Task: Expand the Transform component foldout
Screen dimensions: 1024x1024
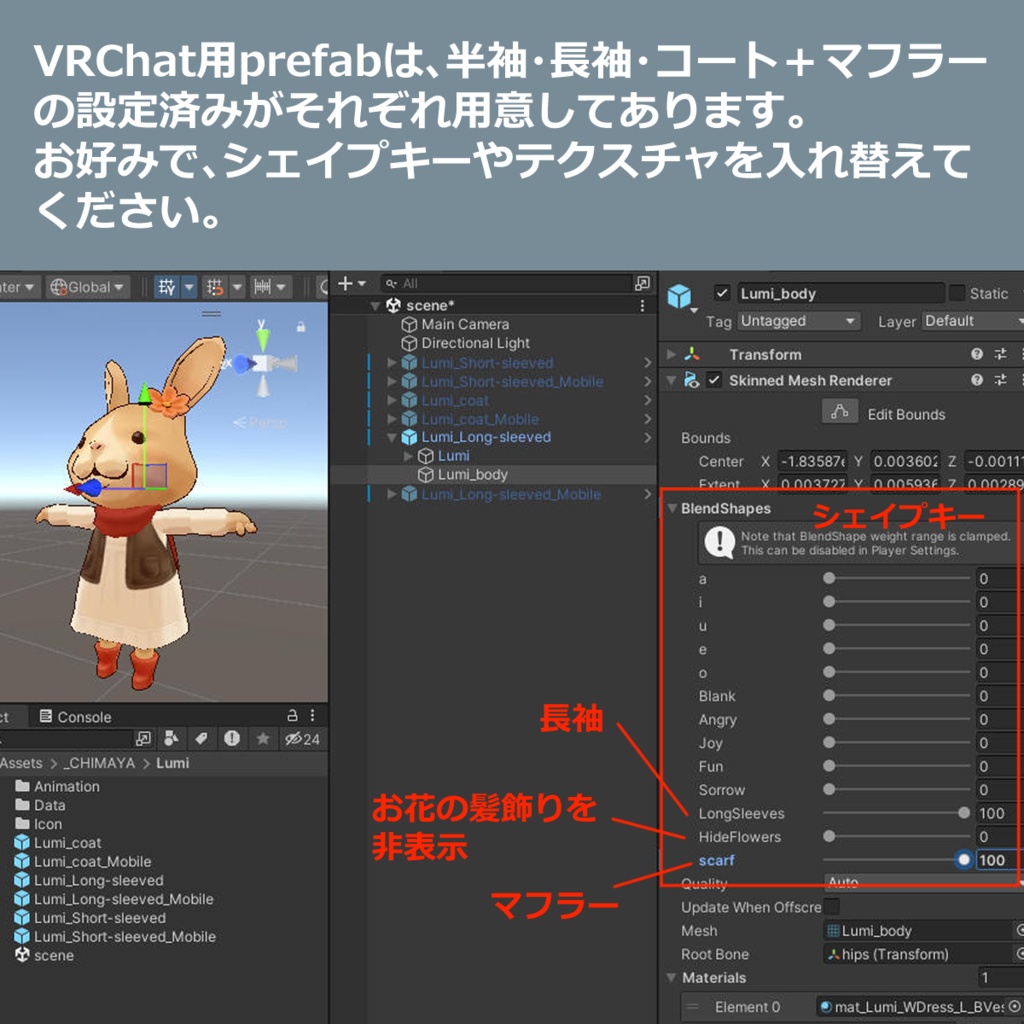Action: click(x=671, y=354)
